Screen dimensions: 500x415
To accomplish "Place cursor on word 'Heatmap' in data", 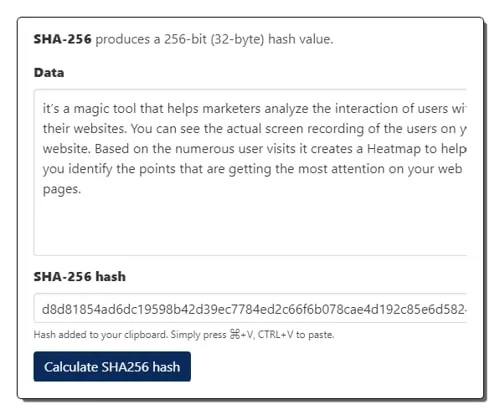I will coord(394,149).
